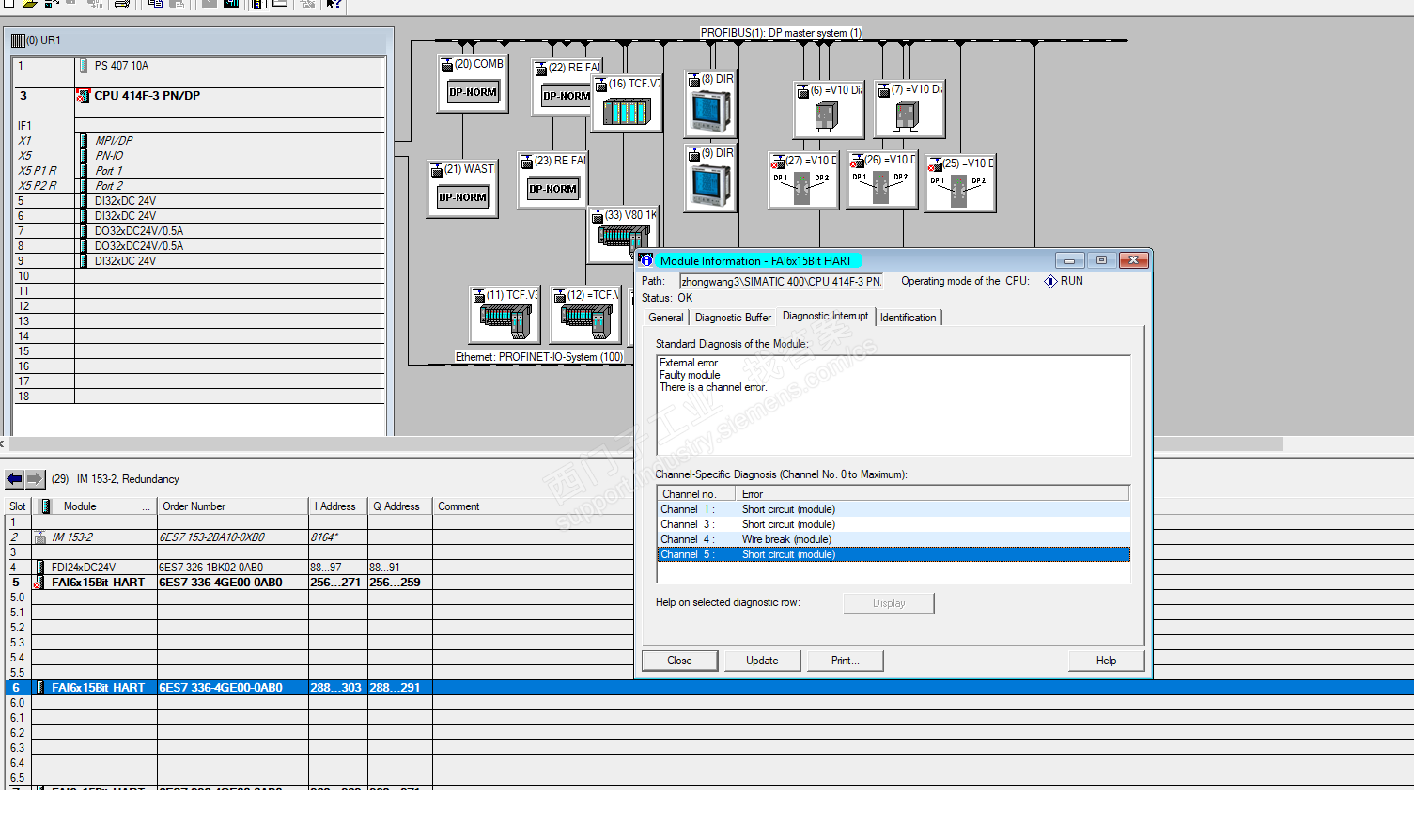Select the (23) RE FAI DP-NORM station

tap(552, 180)
